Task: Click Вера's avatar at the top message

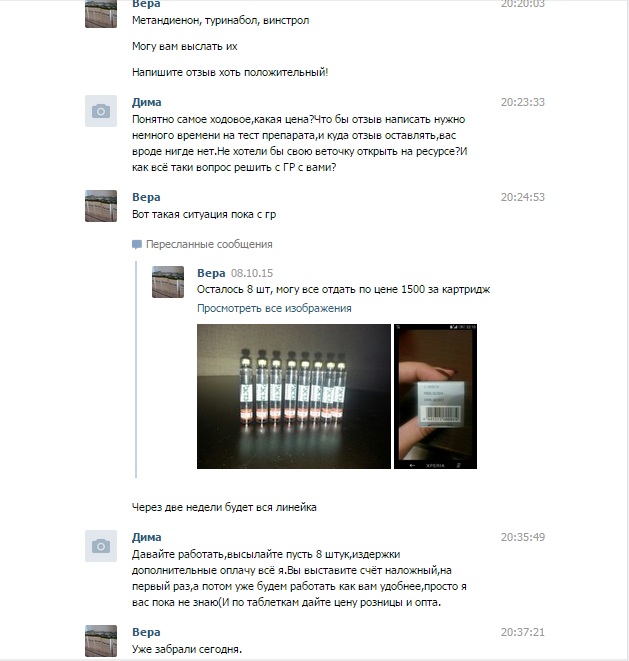Action: pyautogui.click(x=101, y=14)
